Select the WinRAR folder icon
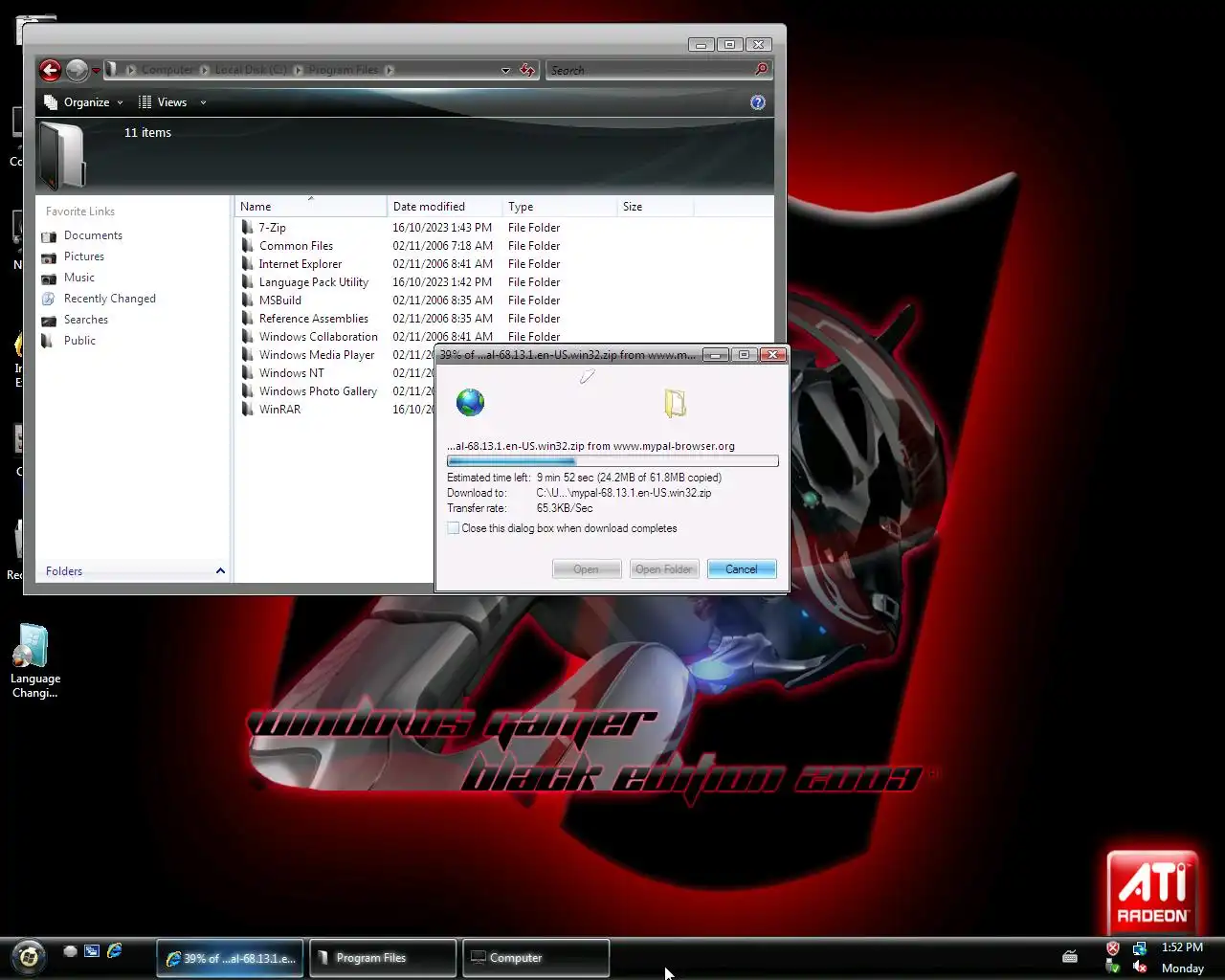 pyautogui.click(x=248, y=410)
